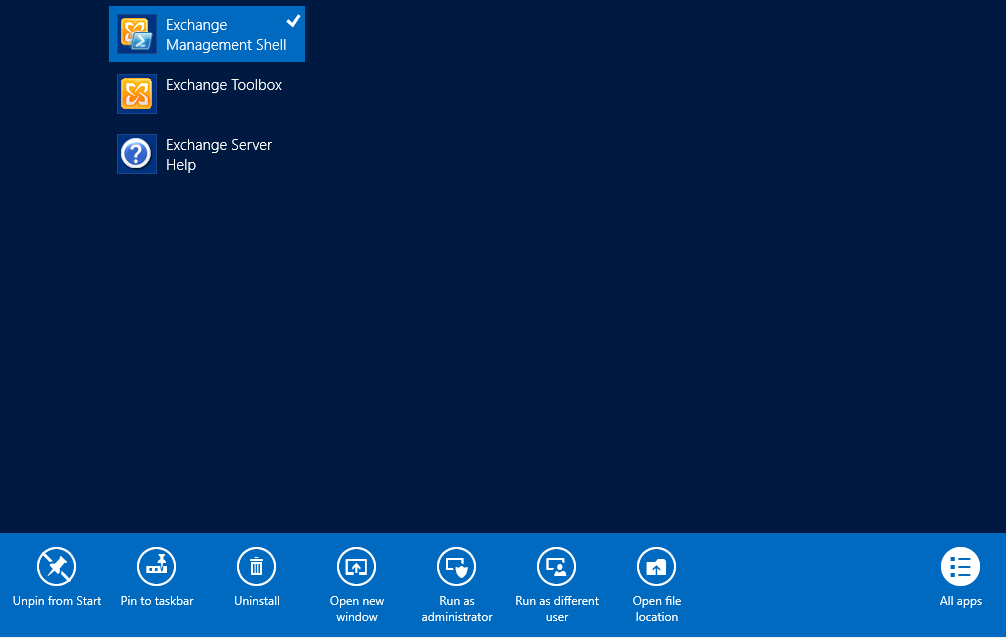The height and width of the screenshot is (638, 1006).
Task: Click the Pin to taskbar icon
Action: point(157,566)
